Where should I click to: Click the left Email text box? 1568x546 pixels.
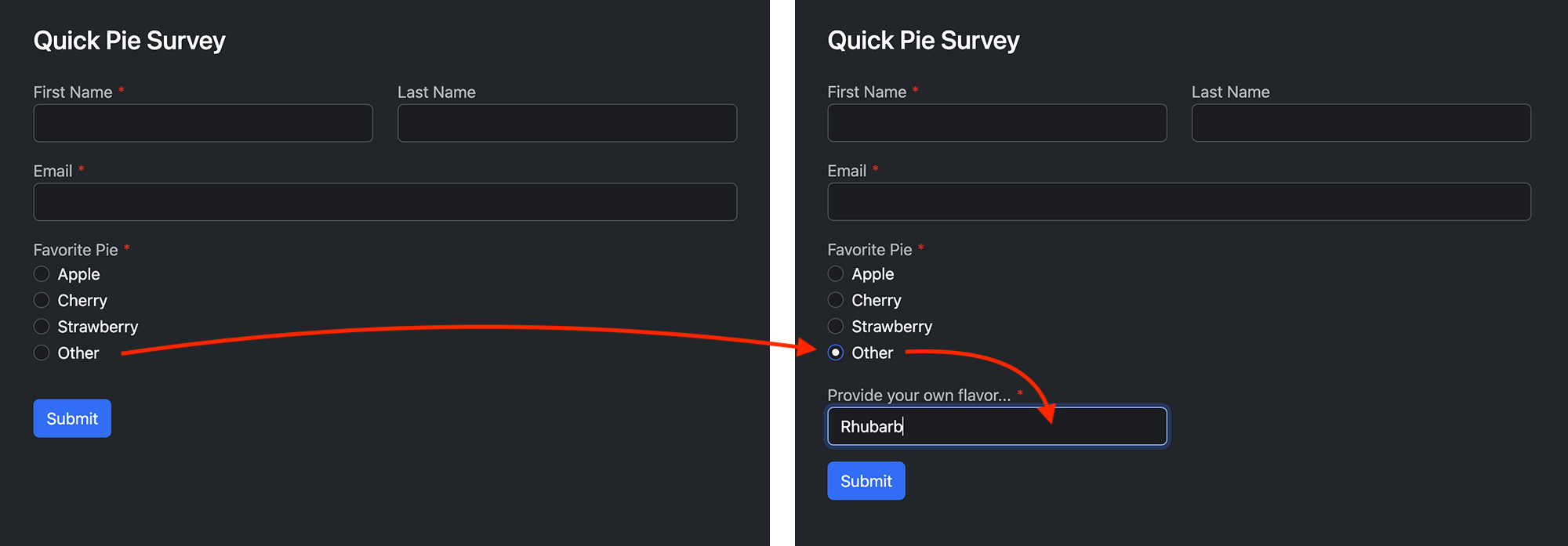click(384, 201)
